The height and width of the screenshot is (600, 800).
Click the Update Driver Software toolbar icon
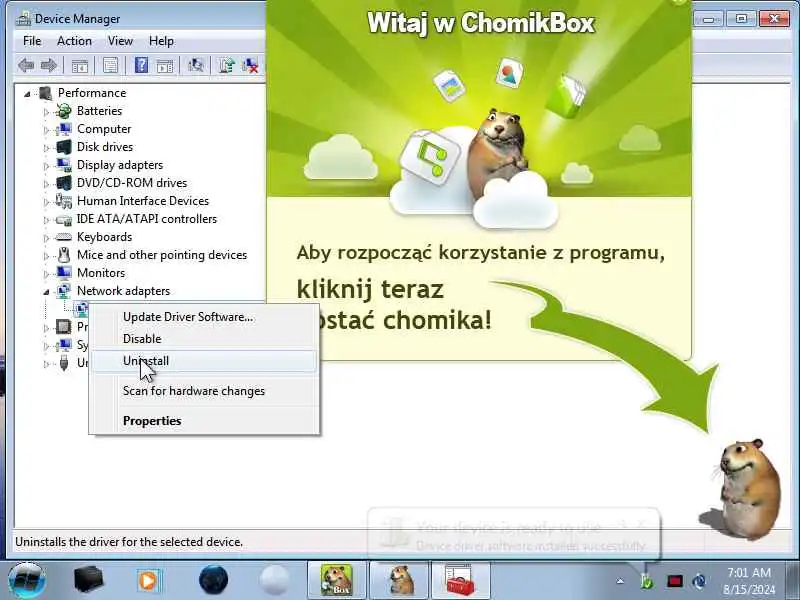[x=227, y=65]
